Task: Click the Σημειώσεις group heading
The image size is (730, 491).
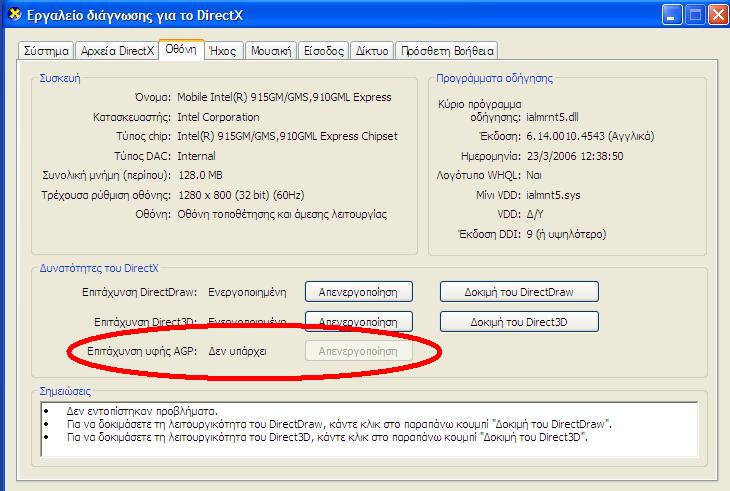Action: coord(65,391)
